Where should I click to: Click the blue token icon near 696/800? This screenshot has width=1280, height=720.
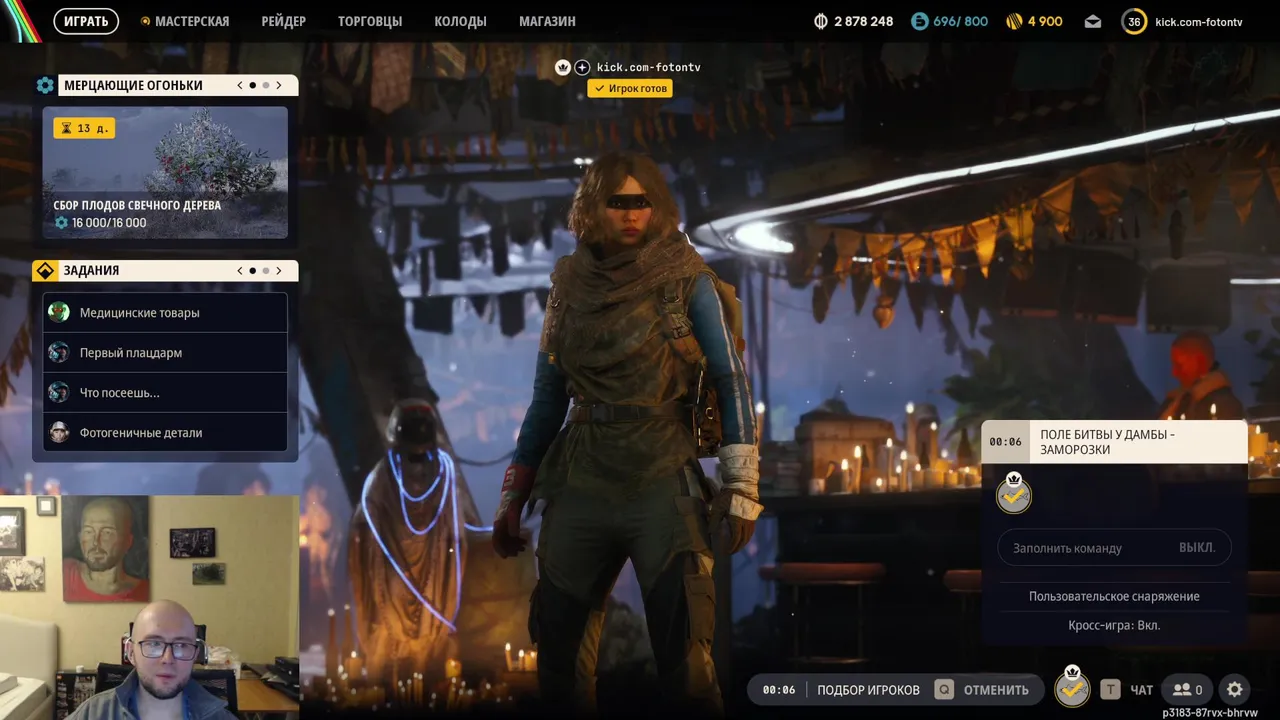coord(919,21)
